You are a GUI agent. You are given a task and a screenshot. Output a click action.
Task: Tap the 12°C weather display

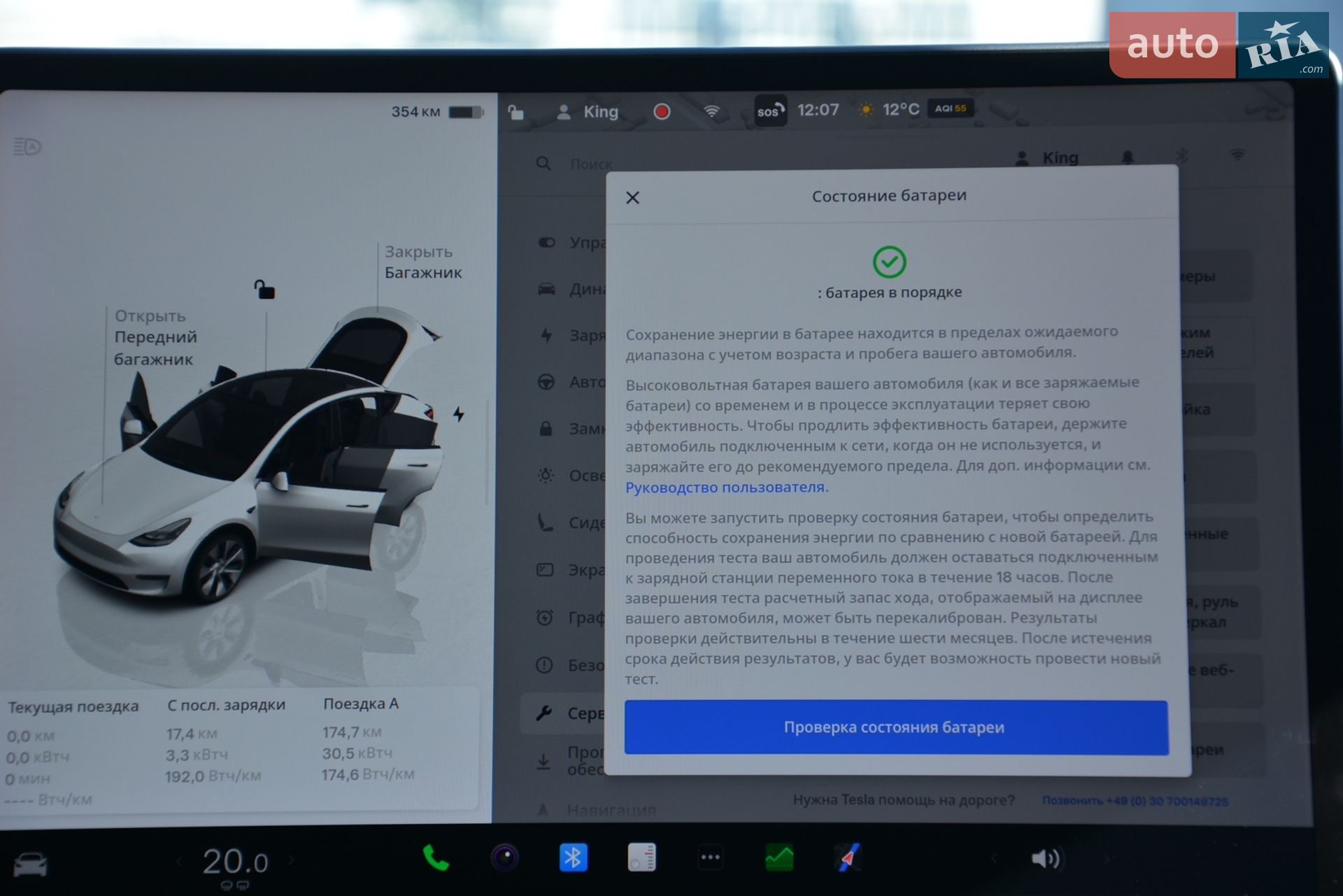(888, 110)
